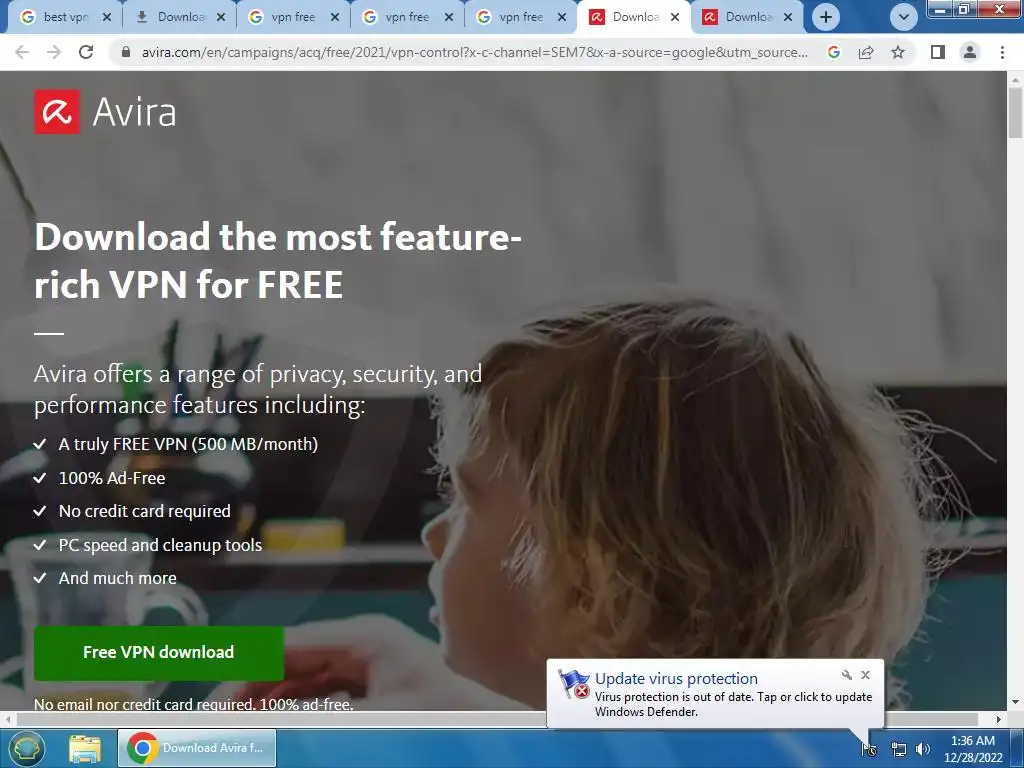The height and width of the screenshot is (768, 1024).
Task: Open a new tab
Action: 826,17
